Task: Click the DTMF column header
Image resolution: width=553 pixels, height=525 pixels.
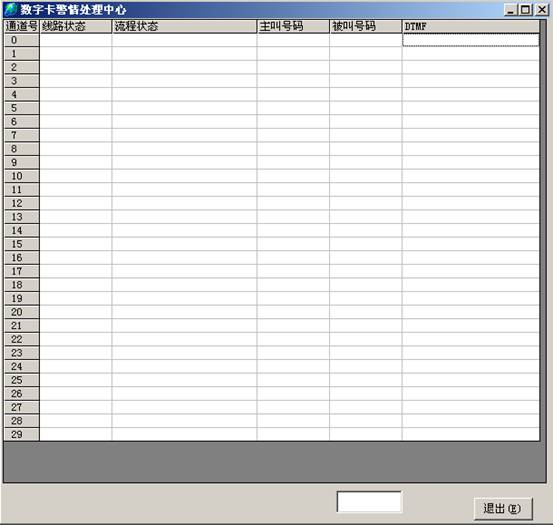Action: (471, 26)
